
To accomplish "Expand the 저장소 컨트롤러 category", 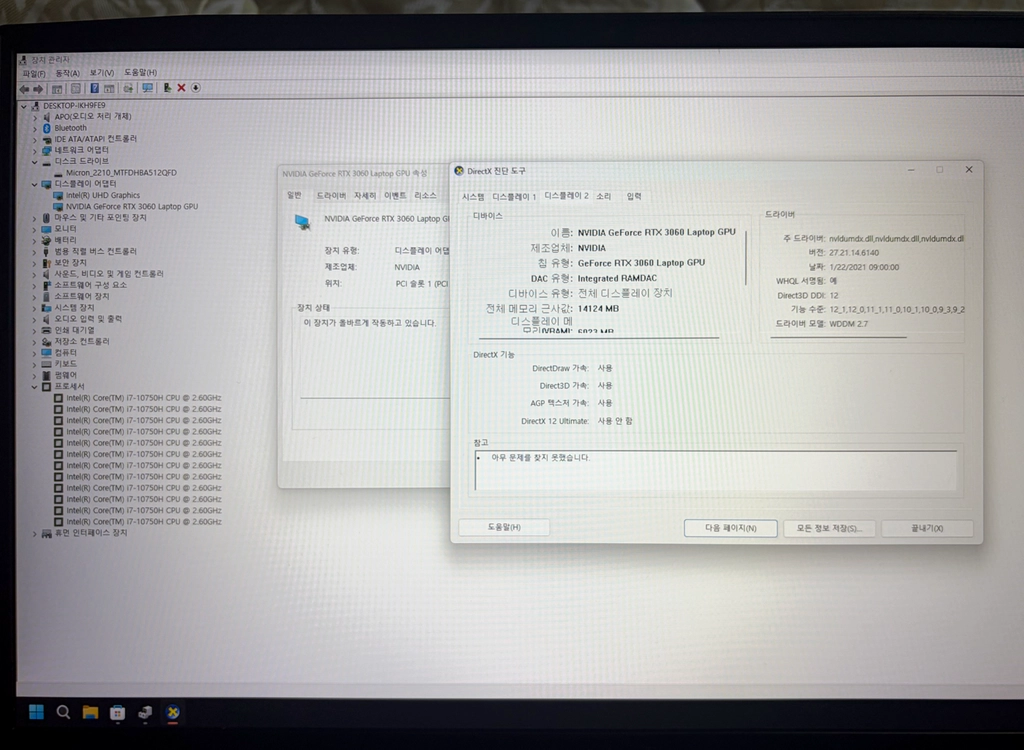I will 35,342.
